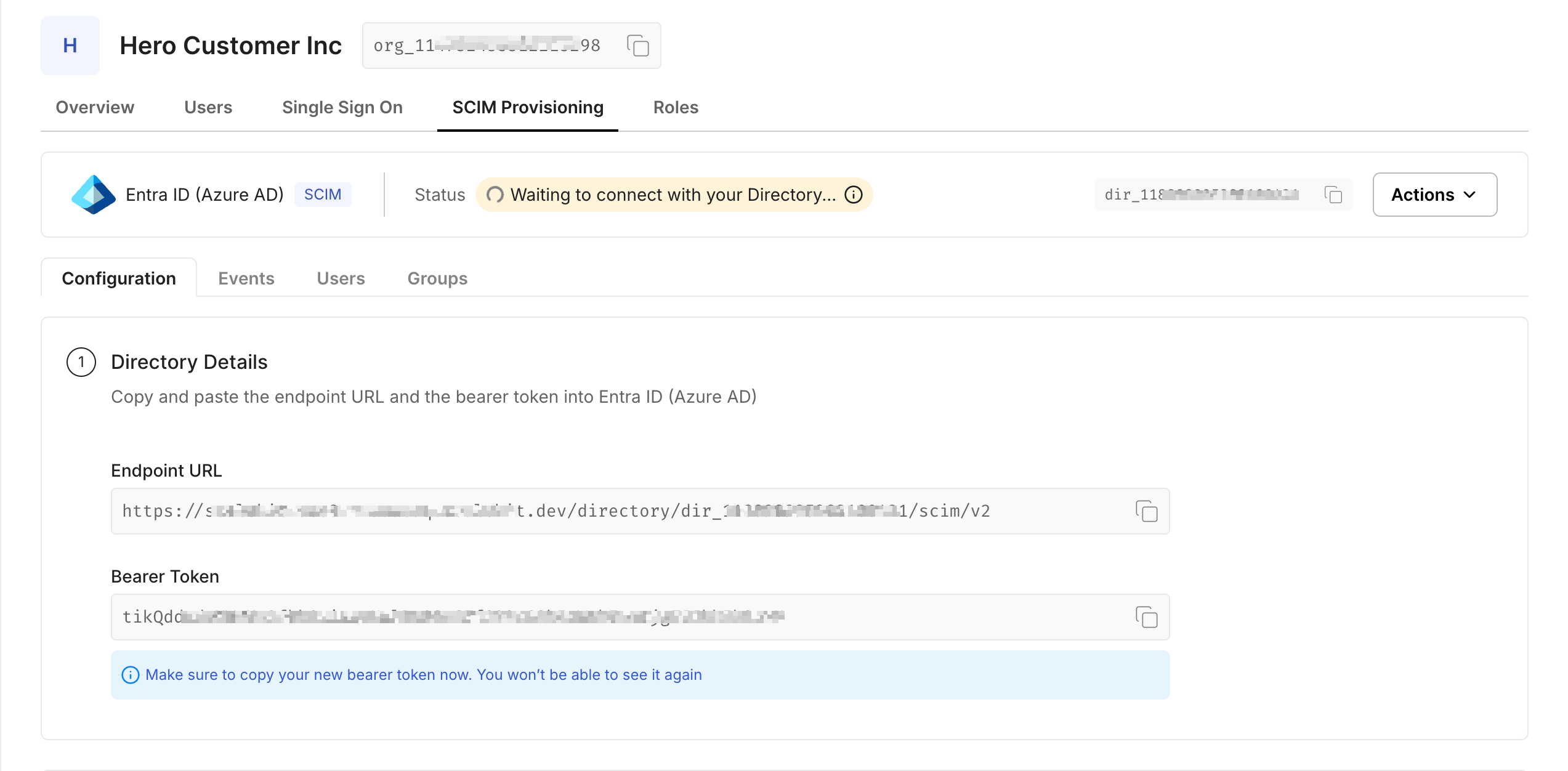Click the H organization avatar

point(70,46)
